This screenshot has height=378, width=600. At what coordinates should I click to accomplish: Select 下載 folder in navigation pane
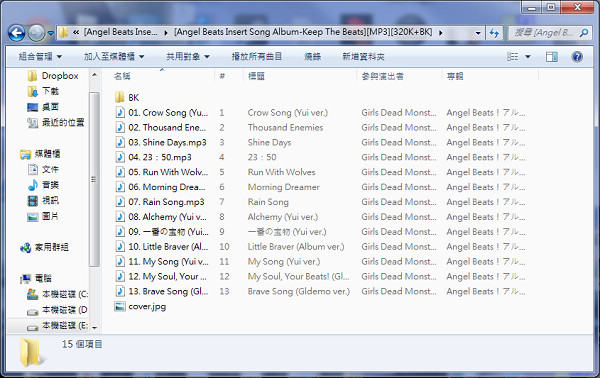point(43,91)
